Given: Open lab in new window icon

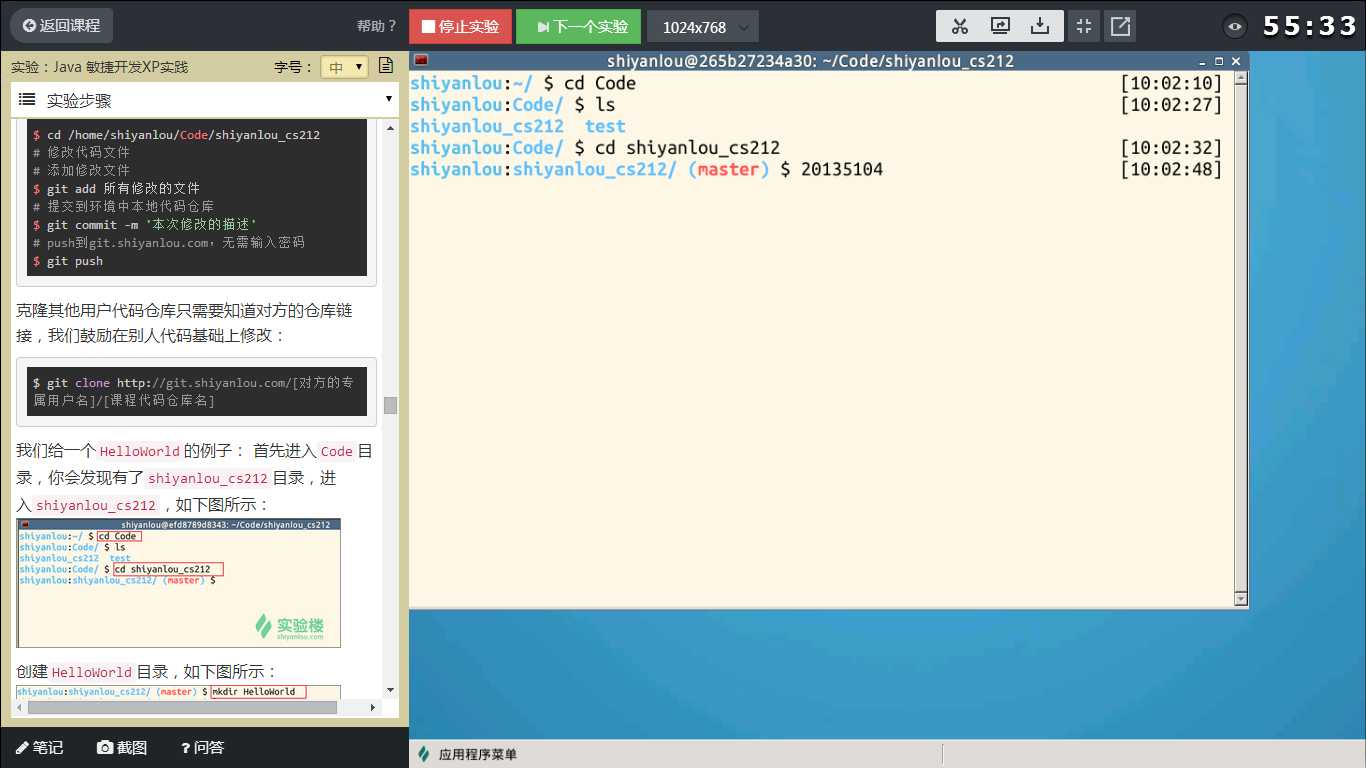Looking at the screenshot, I should (x=1121, y=26).
